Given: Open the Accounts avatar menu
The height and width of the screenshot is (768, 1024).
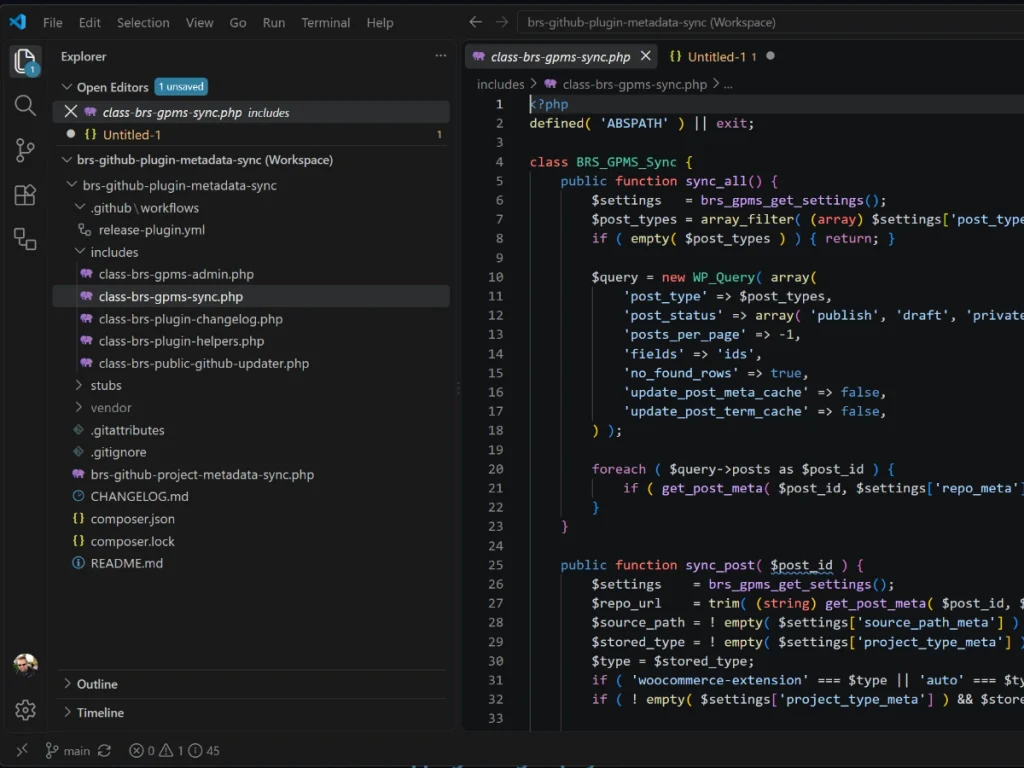Looking at the screenshot, I should pos(25,665).
